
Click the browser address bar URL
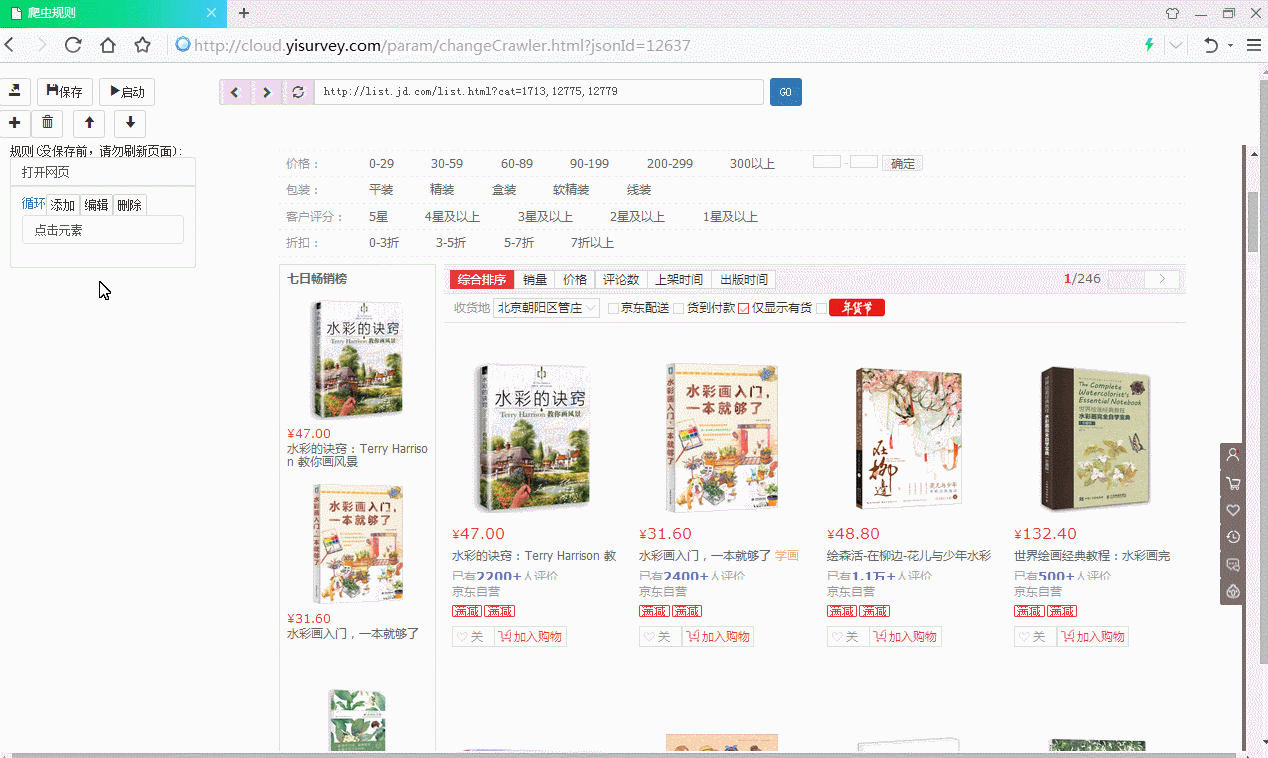click(442, 45)
